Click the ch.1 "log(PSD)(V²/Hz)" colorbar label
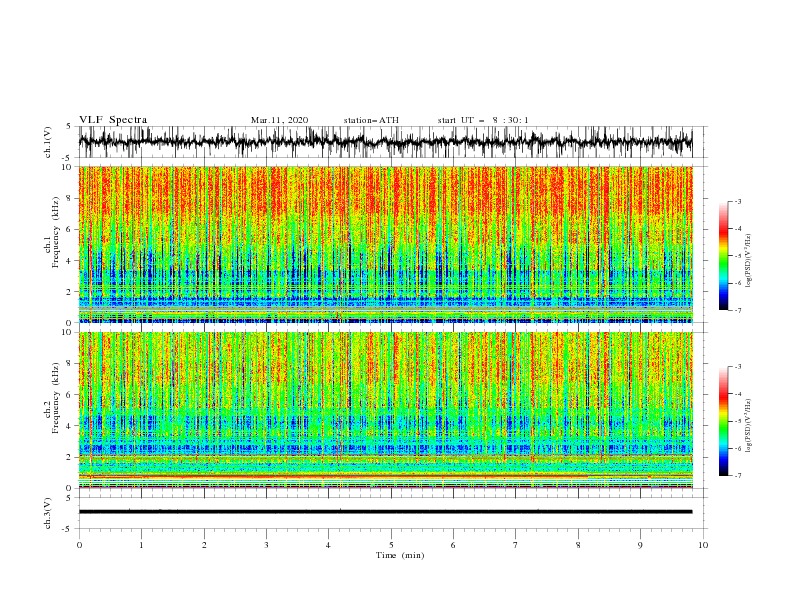The height and width of the screenshot is (612, 792). [x=749, y=261]
